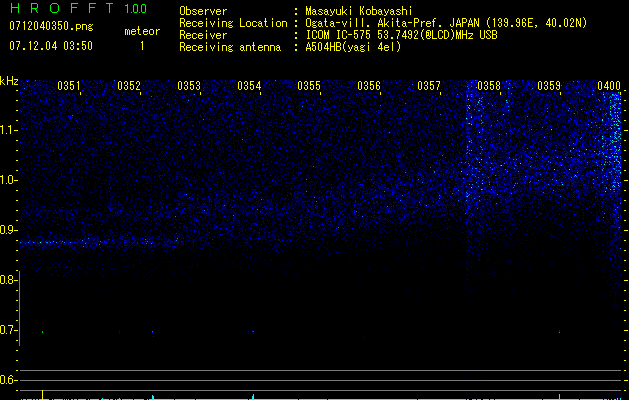Click the 0.6 kHz axis label
Image resolution: width=629 pixels, height=400 pixels.
(8, 380)
